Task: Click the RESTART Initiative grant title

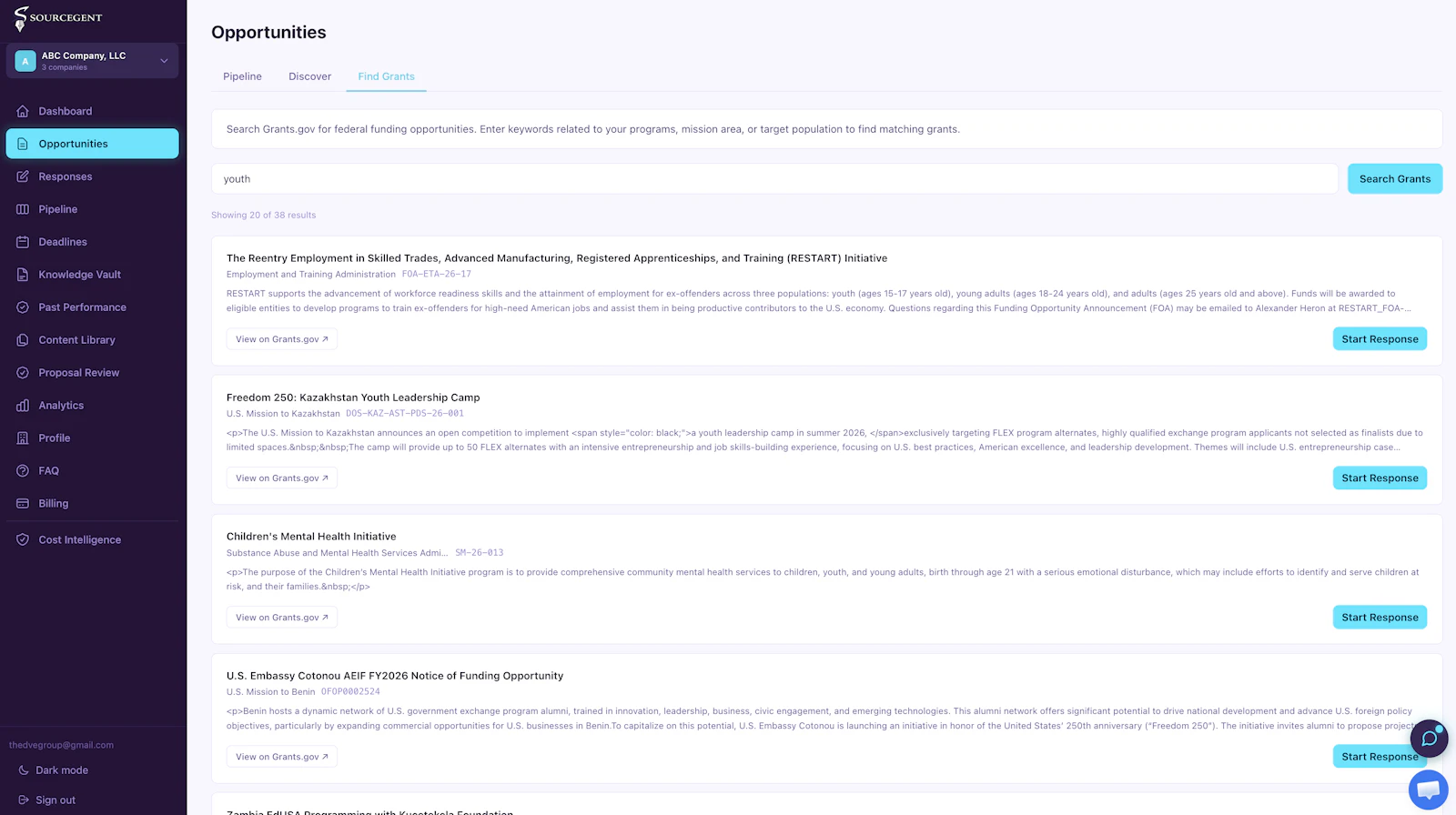Action: click(x=557, y=258)
